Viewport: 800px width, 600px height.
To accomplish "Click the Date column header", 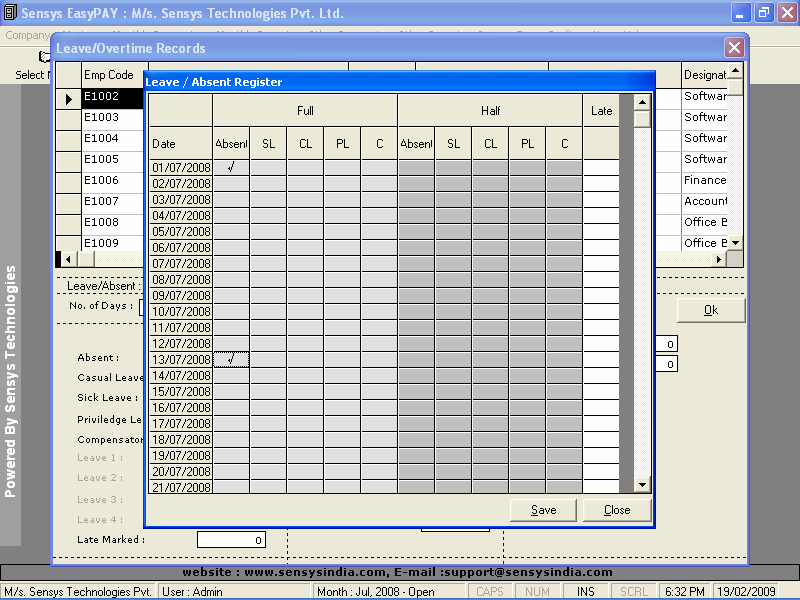I will click(x=181, y=144).
